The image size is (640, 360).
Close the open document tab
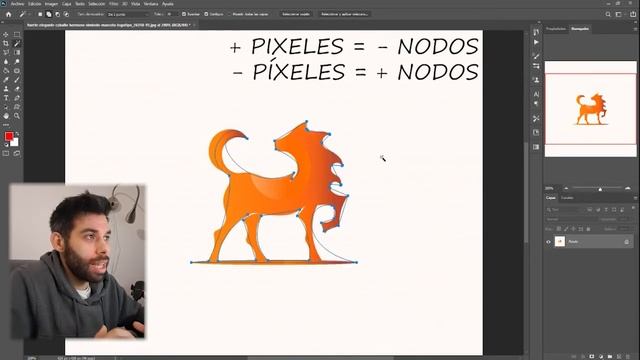pyautogui.click(x=194, y=25)
